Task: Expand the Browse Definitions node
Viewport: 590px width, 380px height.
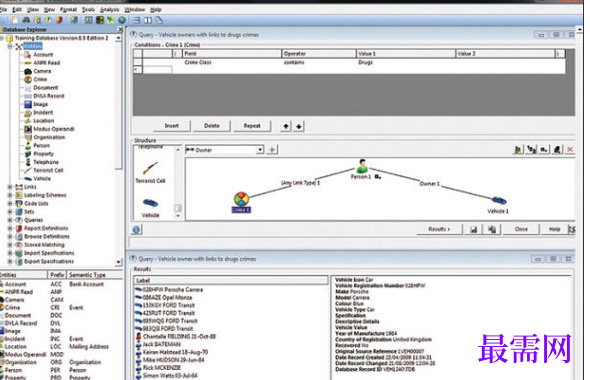Action: pos(10,237)
